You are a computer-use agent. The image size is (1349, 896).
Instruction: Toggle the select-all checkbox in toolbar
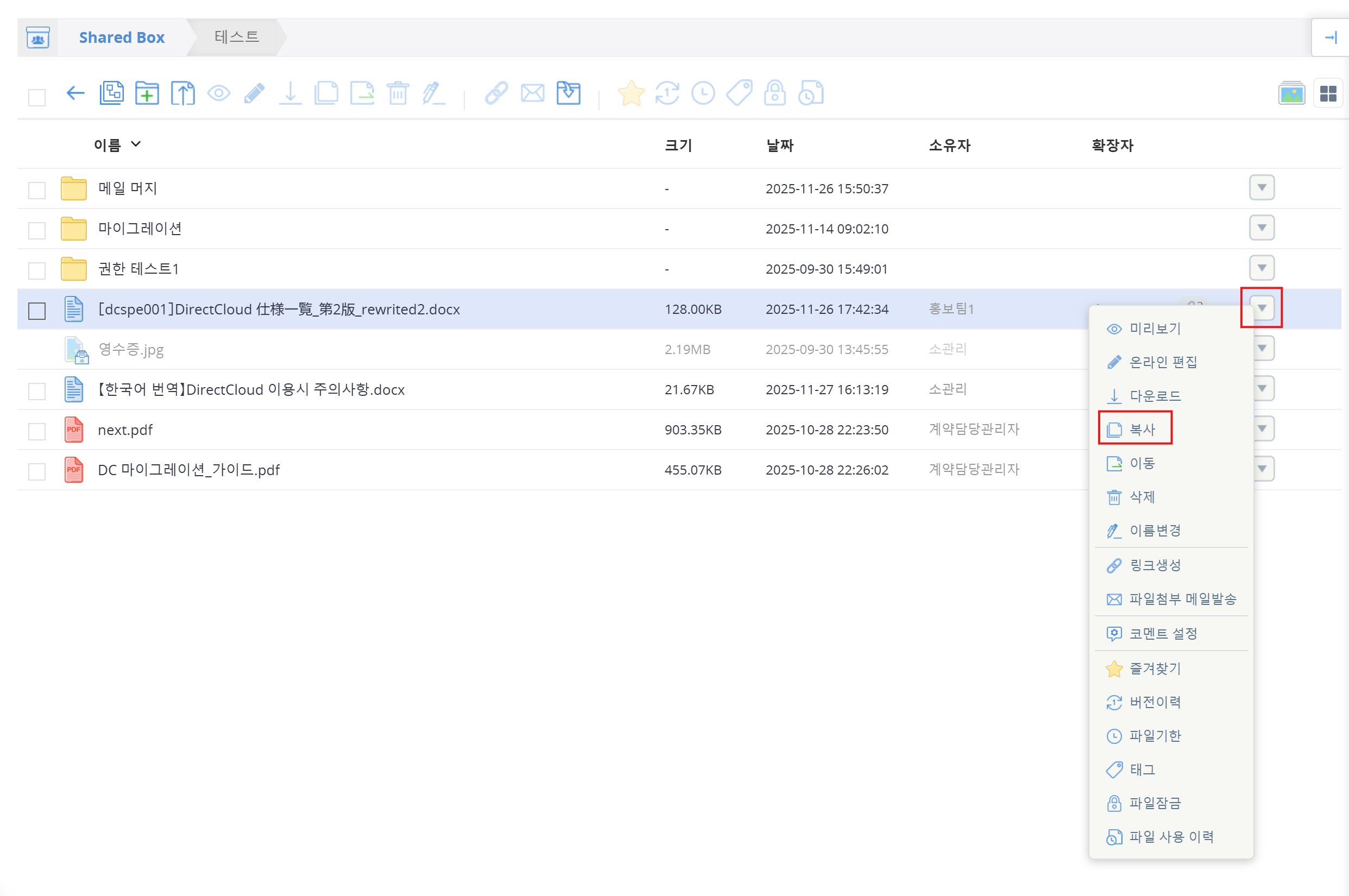coord(37,97)
